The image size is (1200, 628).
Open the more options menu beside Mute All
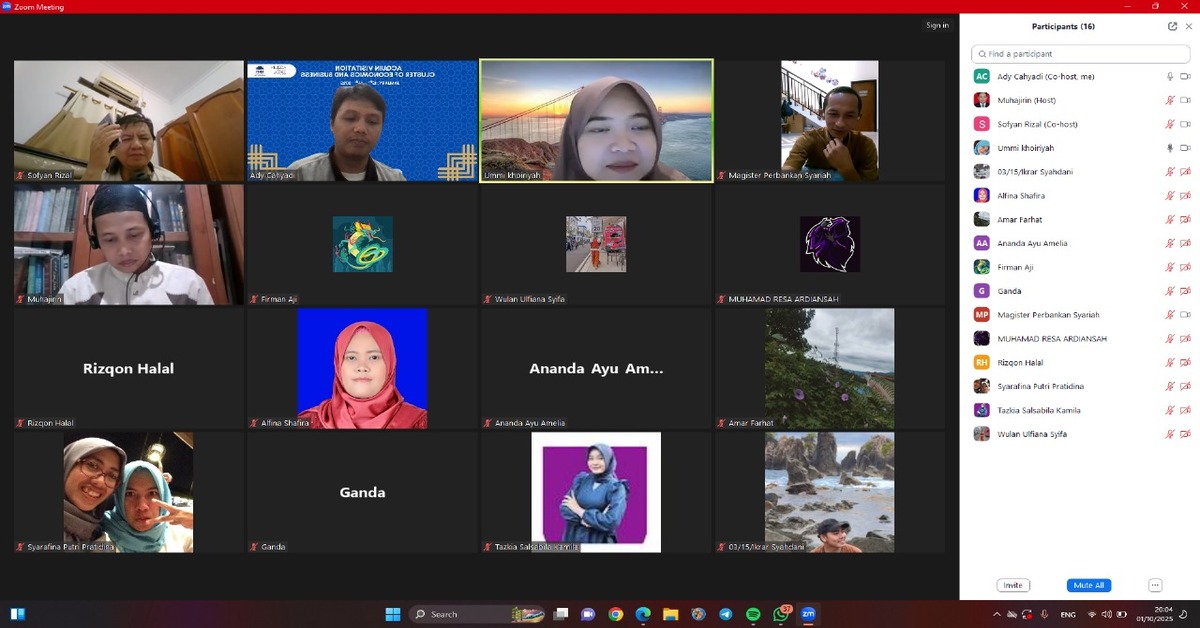pyautogui.click(x=1155, y=585)
